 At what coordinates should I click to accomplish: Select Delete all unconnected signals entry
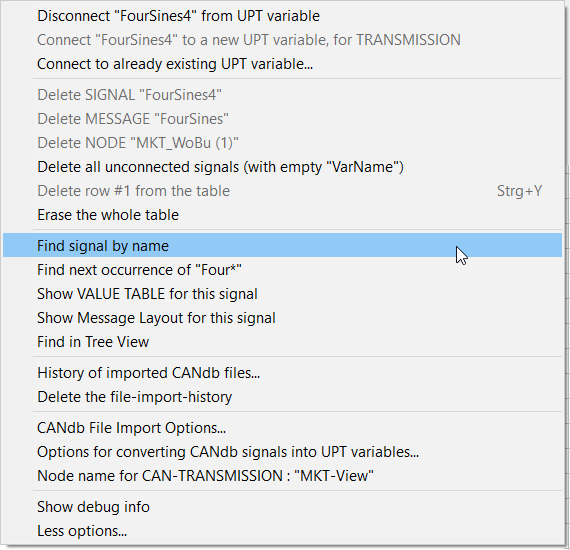click(282, 167)
